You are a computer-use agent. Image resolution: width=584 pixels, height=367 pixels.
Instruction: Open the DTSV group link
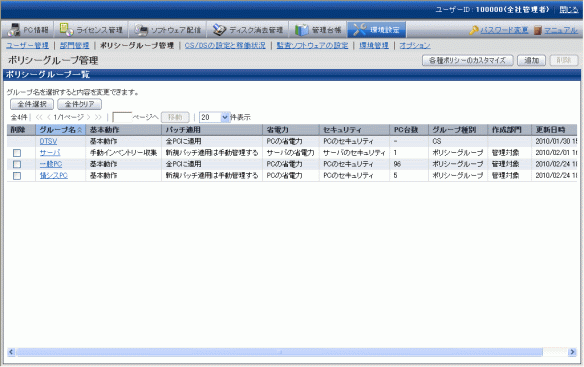coord(48,142)
